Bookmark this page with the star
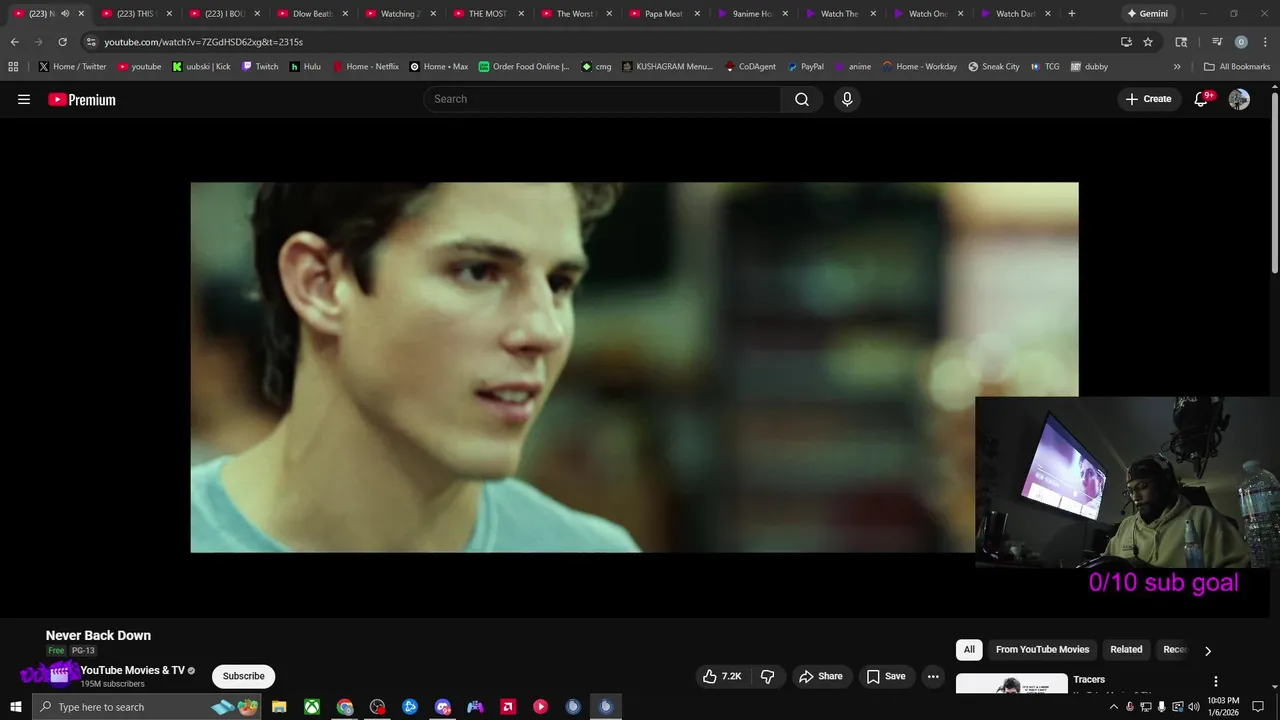The image size is (1280, 720). tap(1148, 42)
